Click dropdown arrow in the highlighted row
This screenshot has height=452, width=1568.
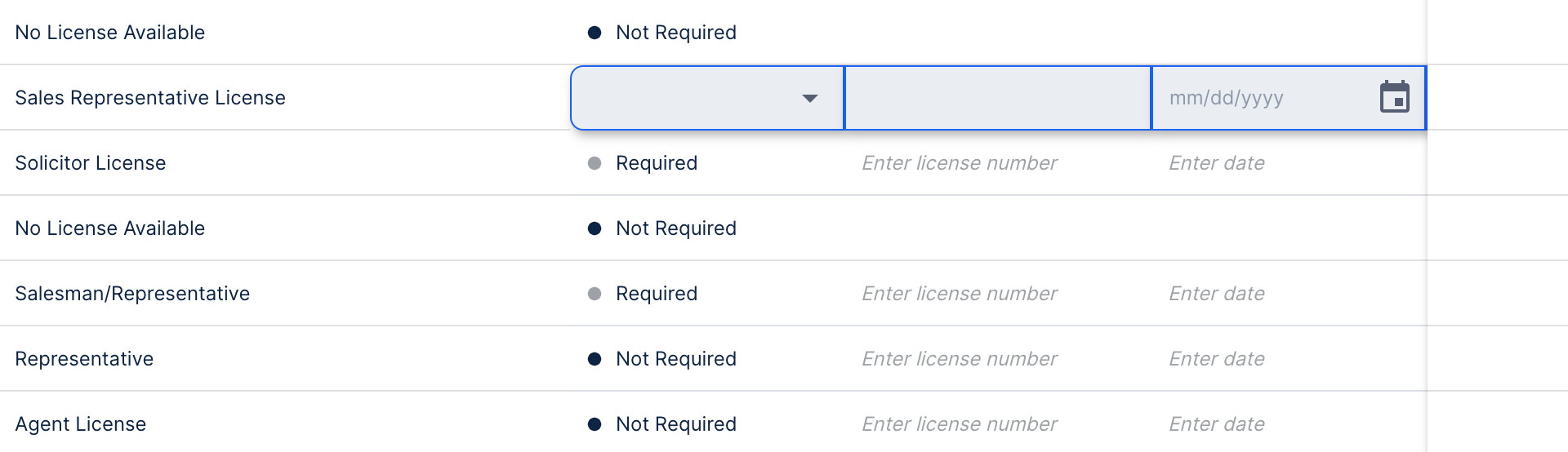(x=809, y=98)
